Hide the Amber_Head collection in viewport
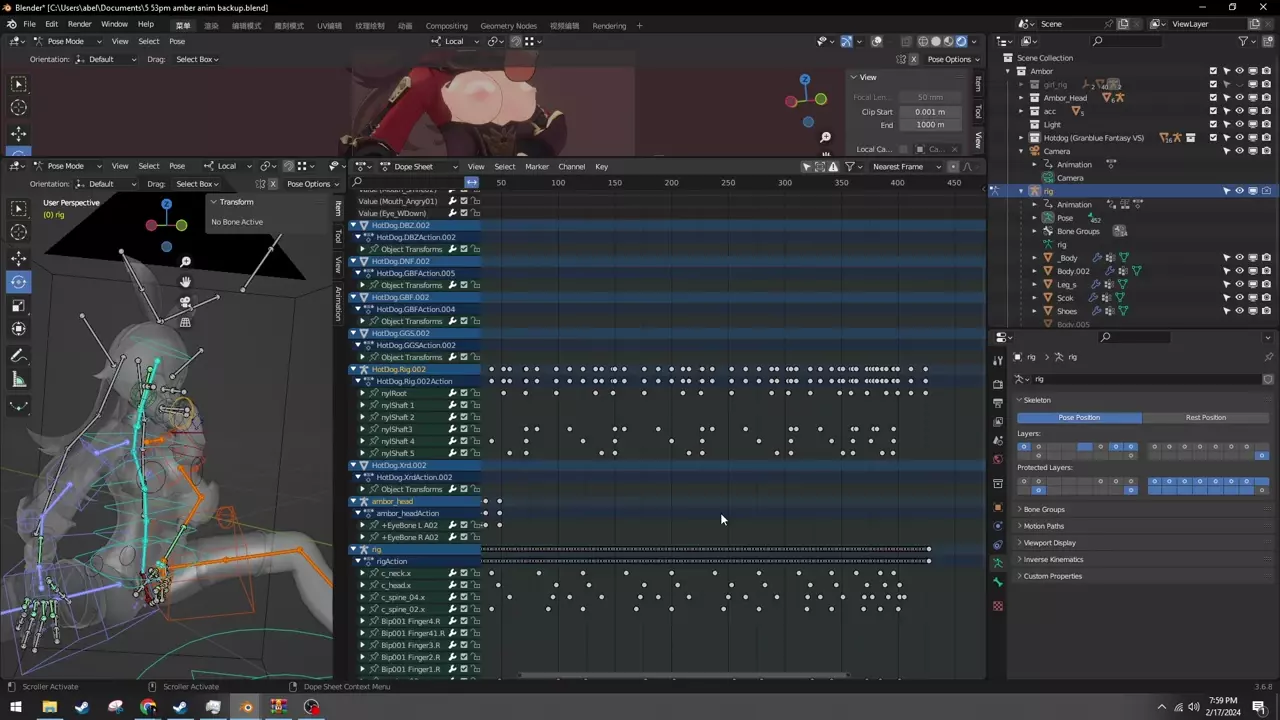The height and width of the screenshot is (720, 1280). click(1239, 98)
